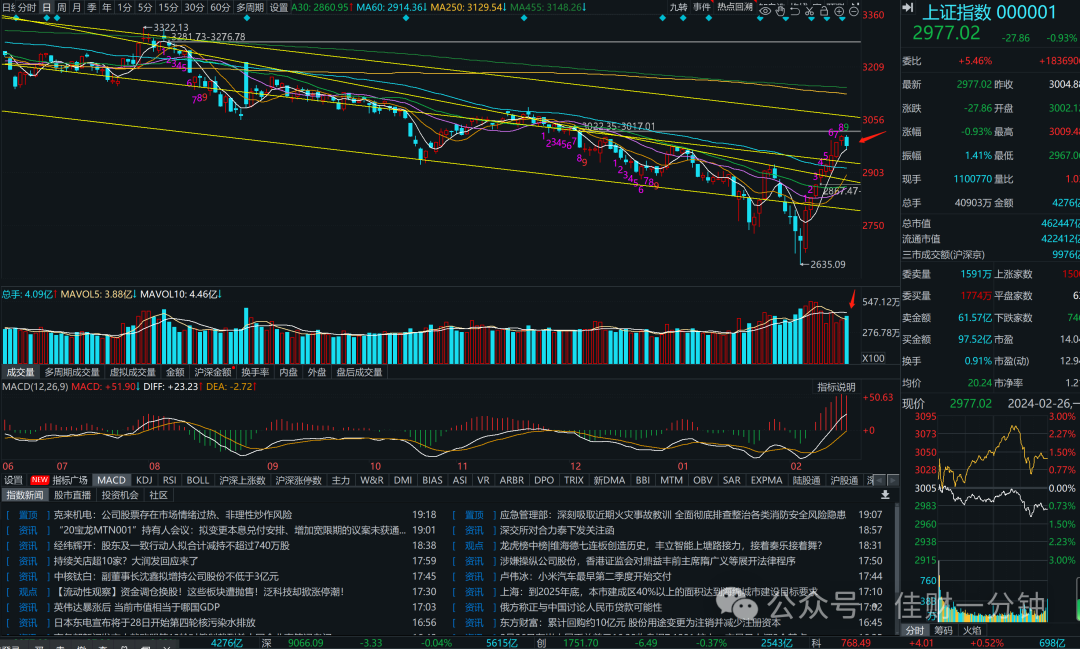Select the EXPMA indicator tab
Screen dimensions: 1080x649
pos(767,480)
